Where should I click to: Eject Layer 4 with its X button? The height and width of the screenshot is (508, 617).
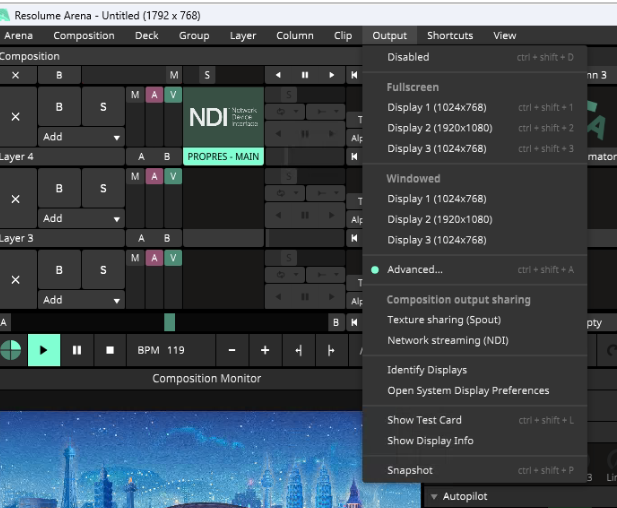pos(15,199)
